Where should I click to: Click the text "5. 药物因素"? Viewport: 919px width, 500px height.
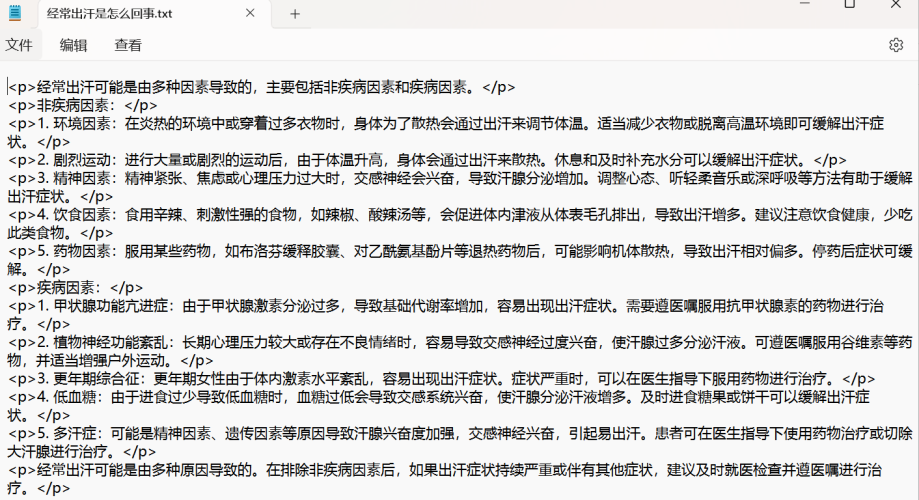coord(74,251)
